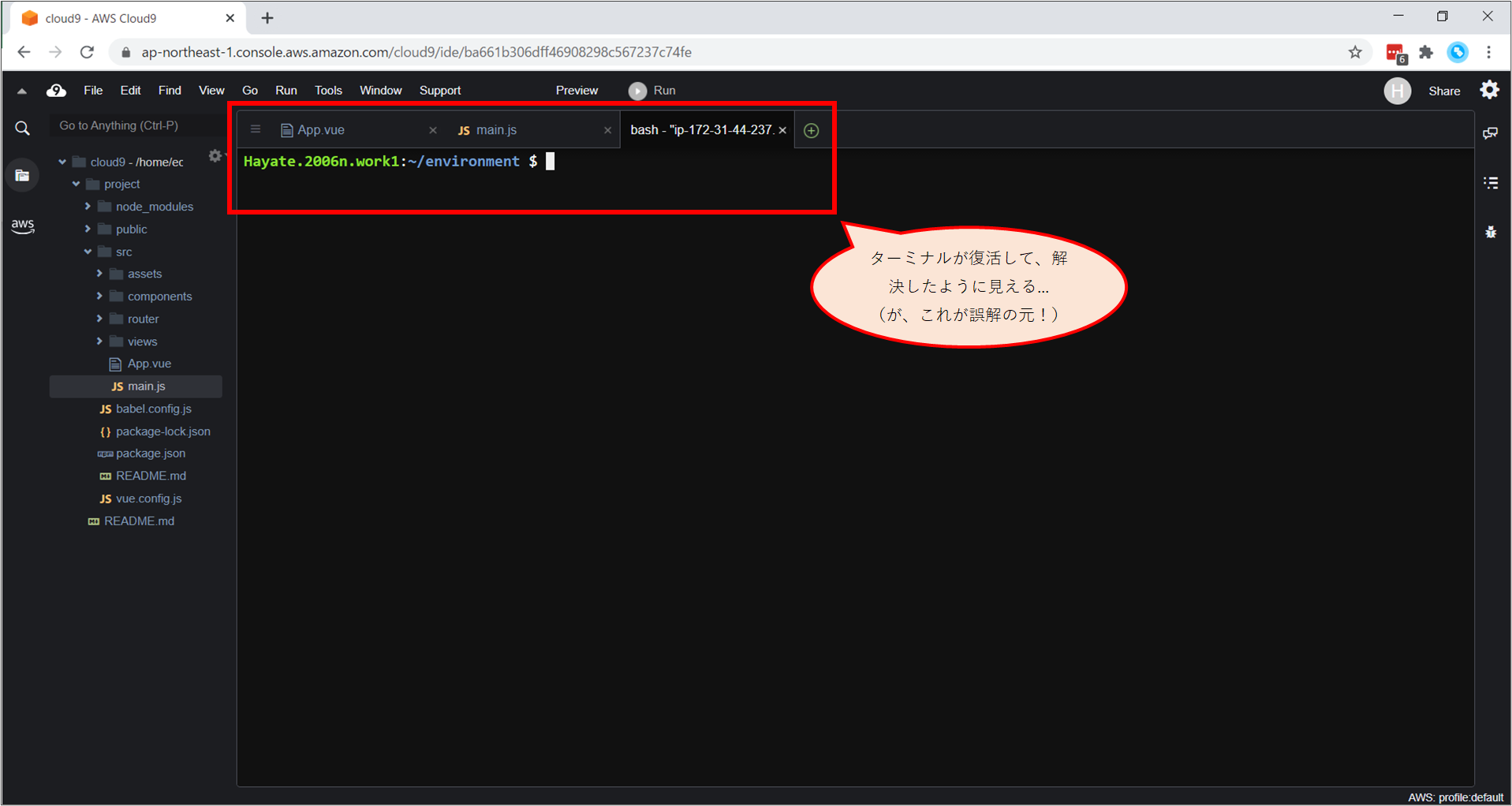Open the Tools menu
The width and height of the screenshot is (1512, 806).
point(328,91)
